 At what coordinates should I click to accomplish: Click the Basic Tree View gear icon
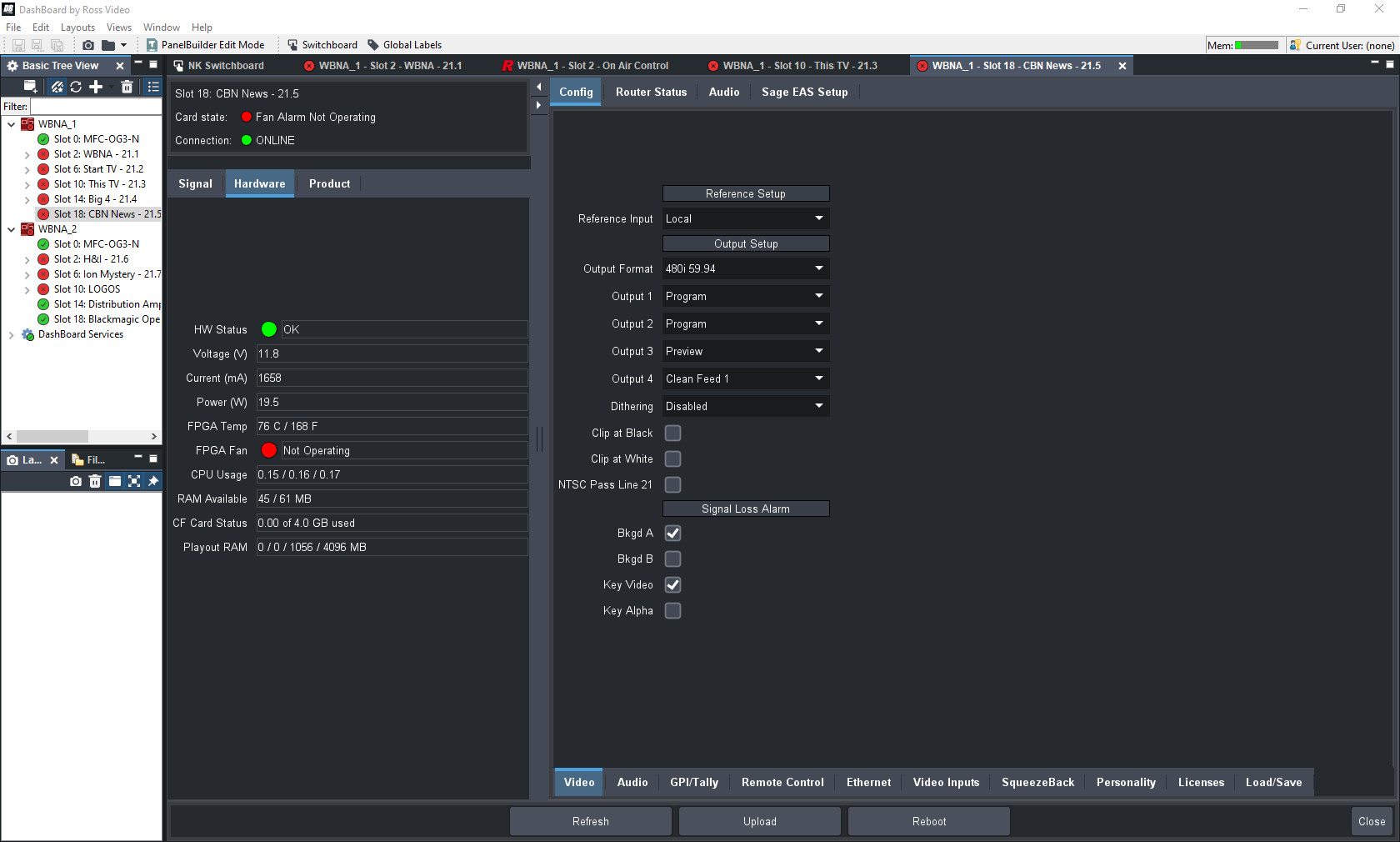click(12, 66)
